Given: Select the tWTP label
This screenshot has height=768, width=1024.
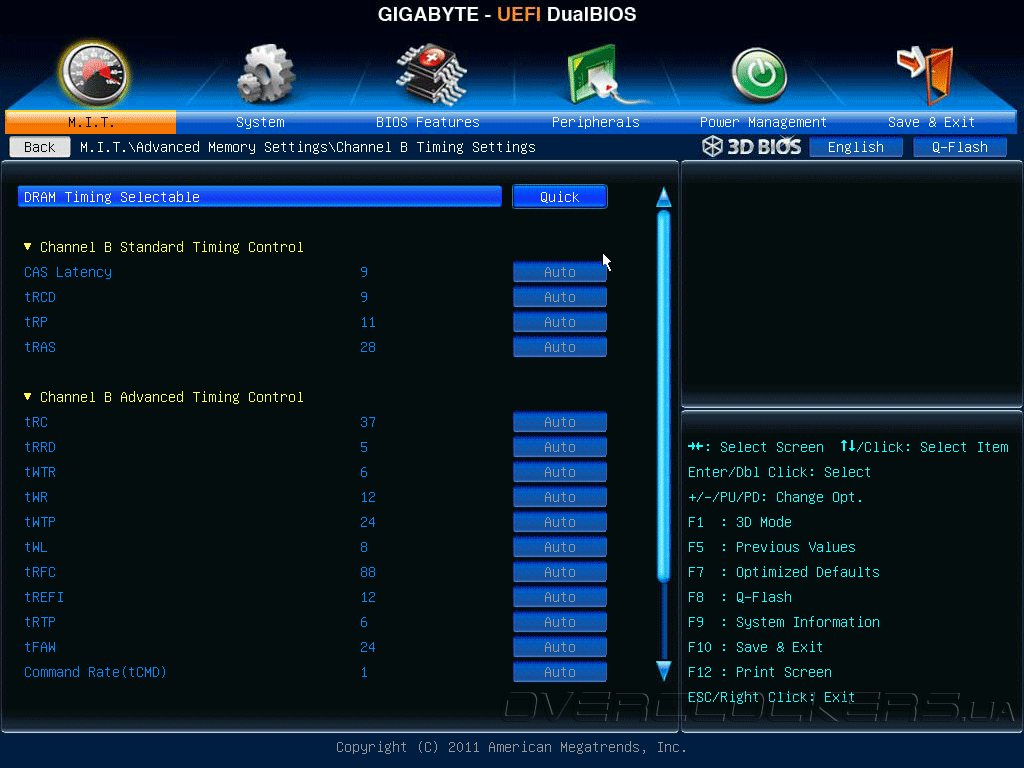Looking at the screenshot, I should 40,522.
